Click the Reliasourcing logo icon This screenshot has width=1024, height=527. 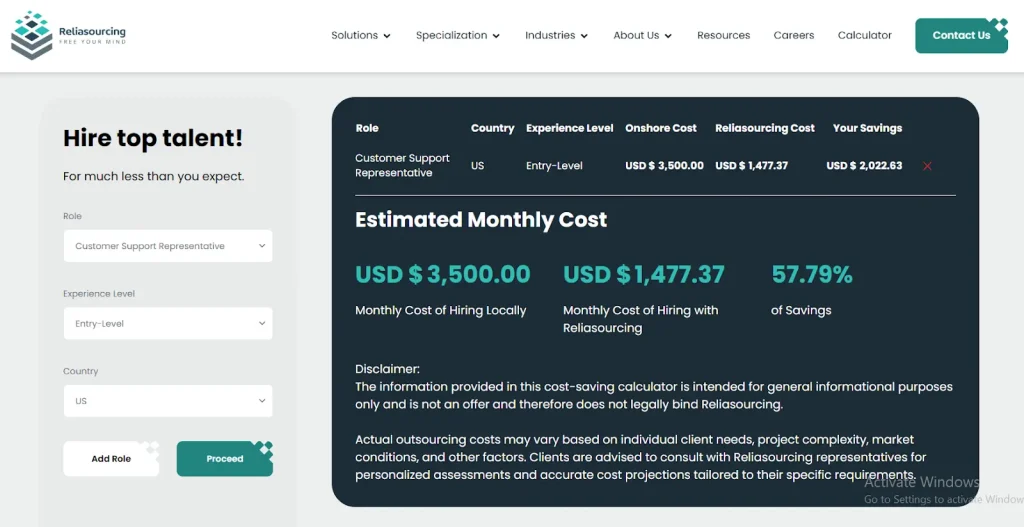pos(31,35)
